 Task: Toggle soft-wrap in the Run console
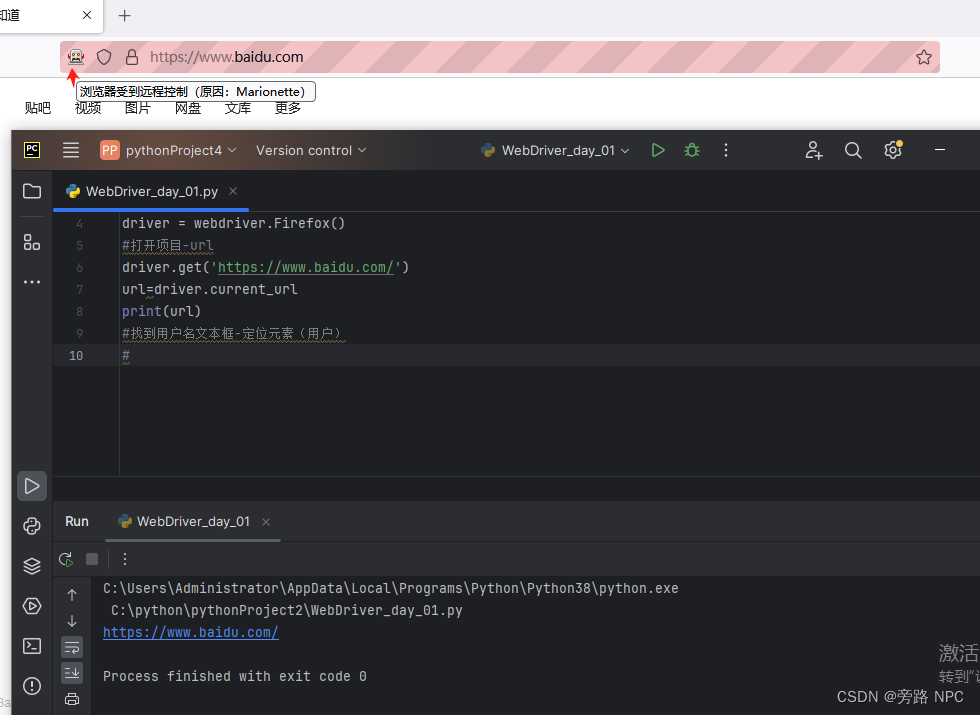click(x=71, y=647)
